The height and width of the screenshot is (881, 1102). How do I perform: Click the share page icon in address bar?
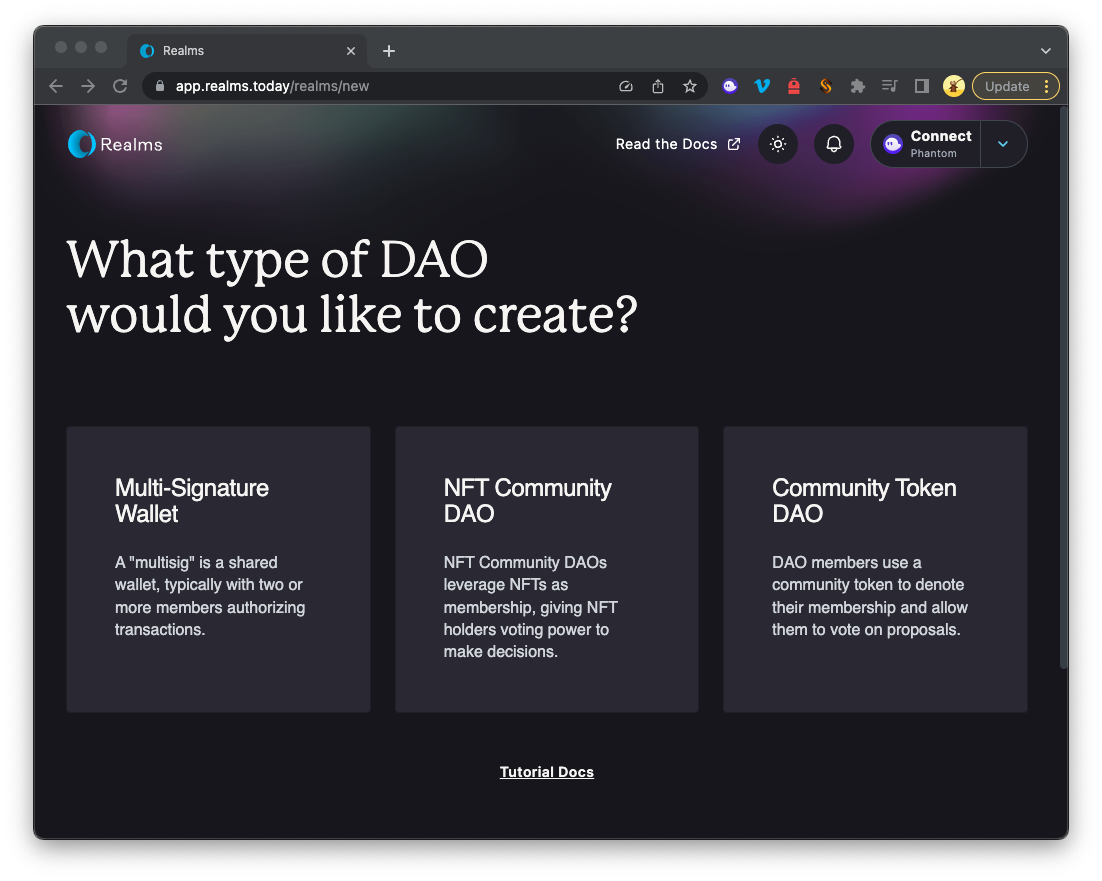coord(658,86)
